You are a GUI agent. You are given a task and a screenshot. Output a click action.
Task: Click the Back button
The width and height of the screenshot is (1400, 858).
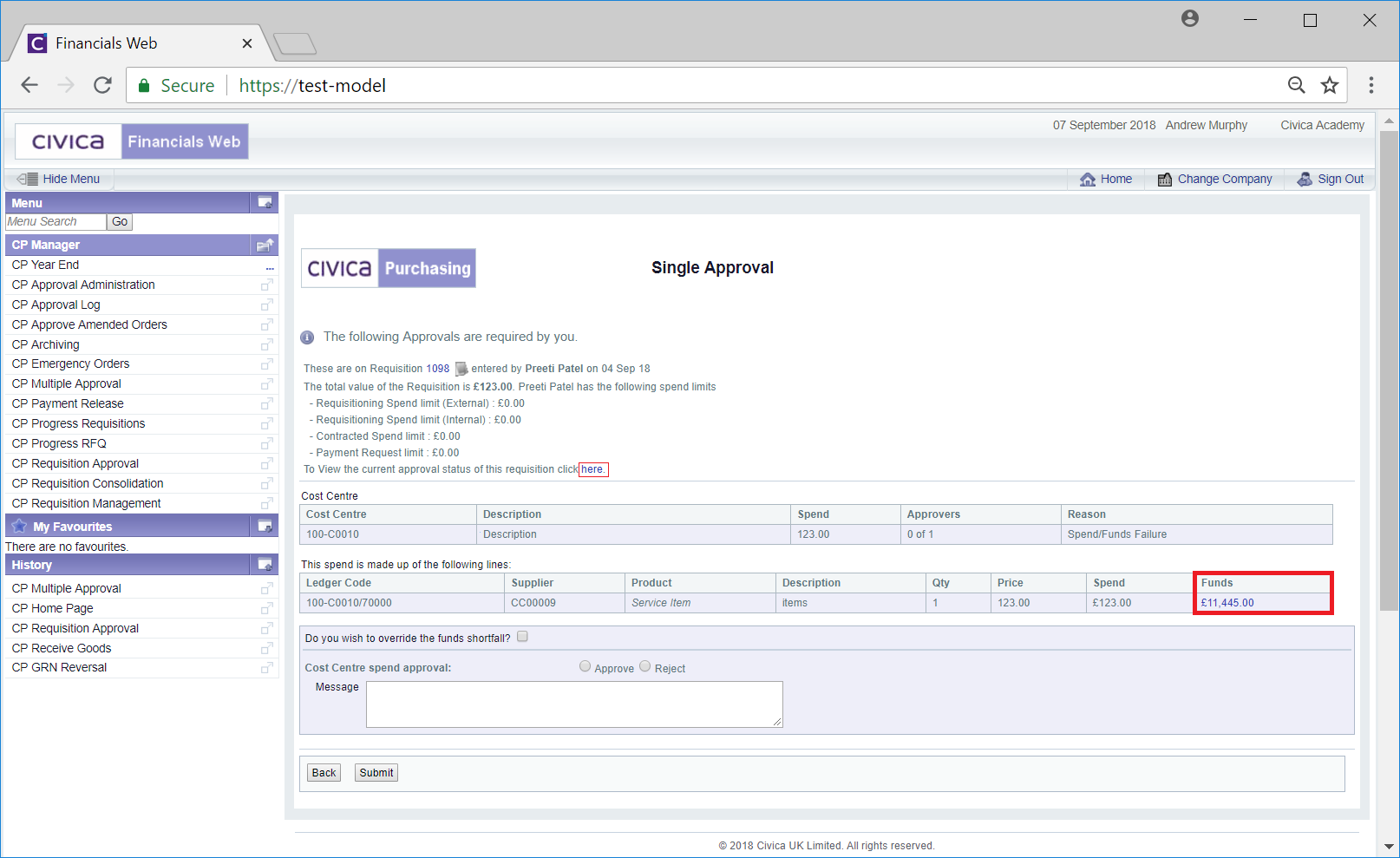click(324, 773)
